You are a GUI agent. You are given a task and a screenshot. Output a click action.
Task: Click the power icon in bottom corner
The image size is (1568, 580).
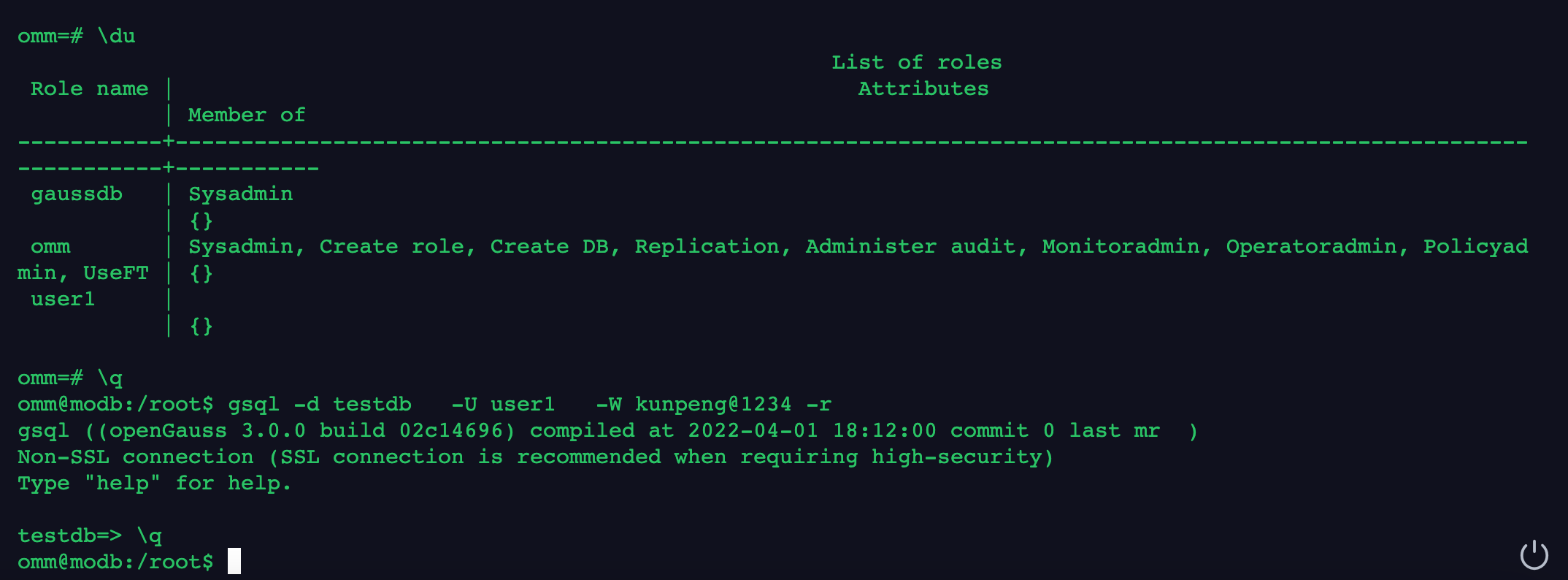coord(1534,554)
